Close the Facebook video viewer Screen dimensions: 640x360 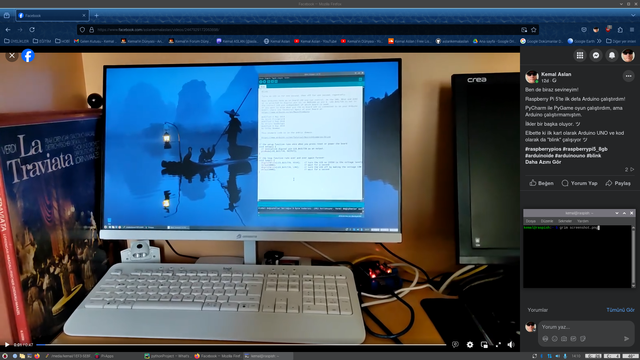(12, 56)
